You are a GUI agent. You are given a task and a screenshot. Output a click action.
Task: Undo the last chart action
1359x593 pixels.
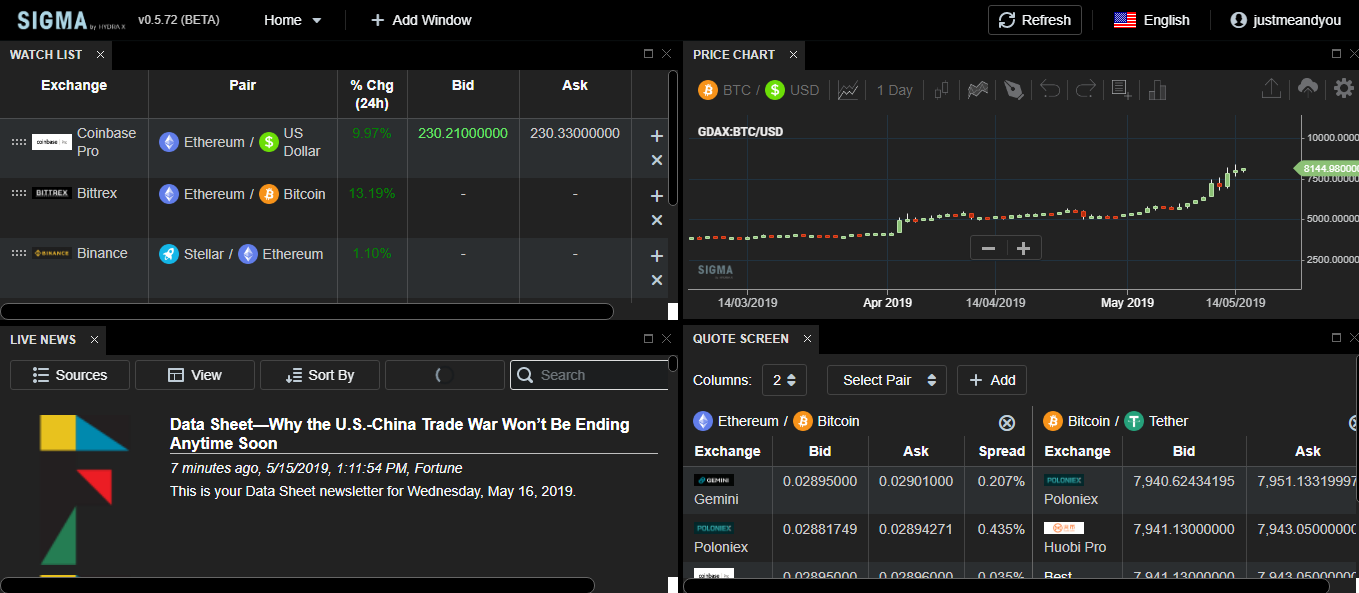point(1050,90)
